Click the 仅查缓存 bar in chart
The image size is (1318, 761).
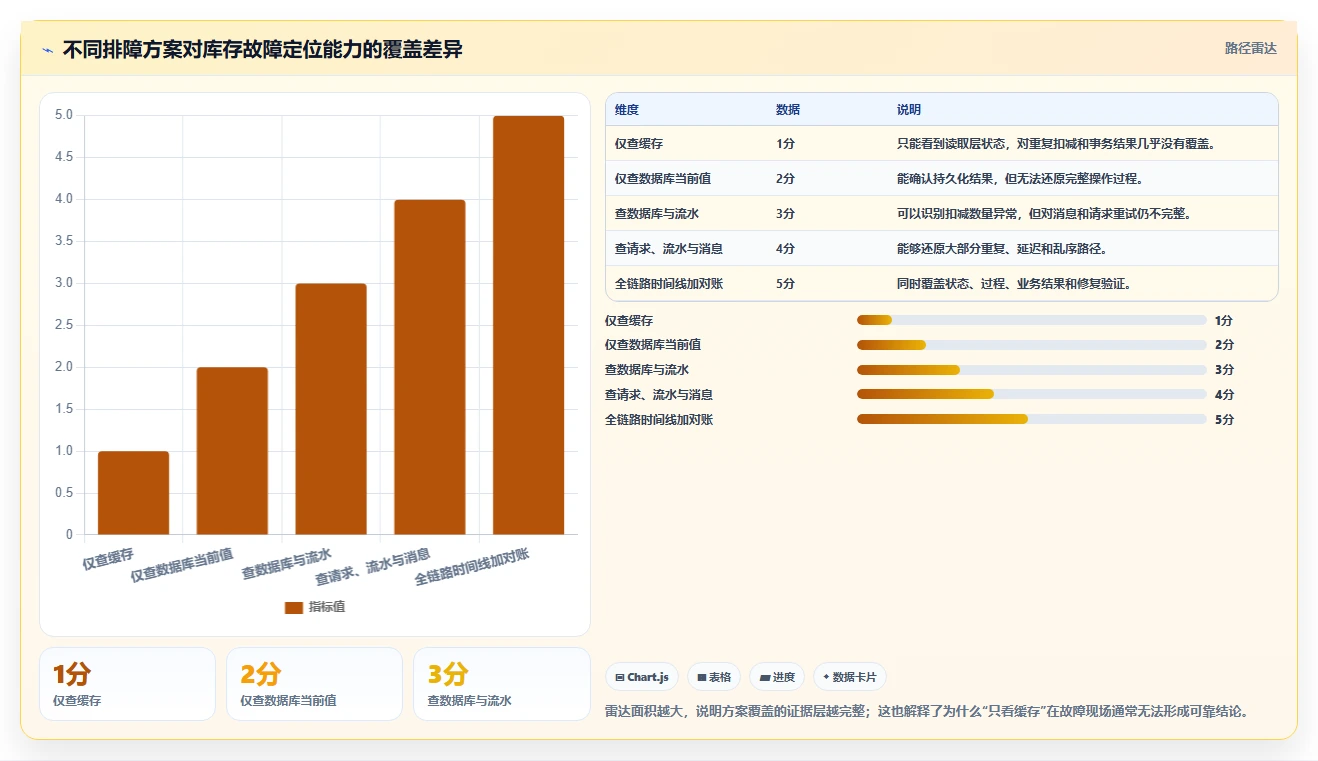point(133,493)
